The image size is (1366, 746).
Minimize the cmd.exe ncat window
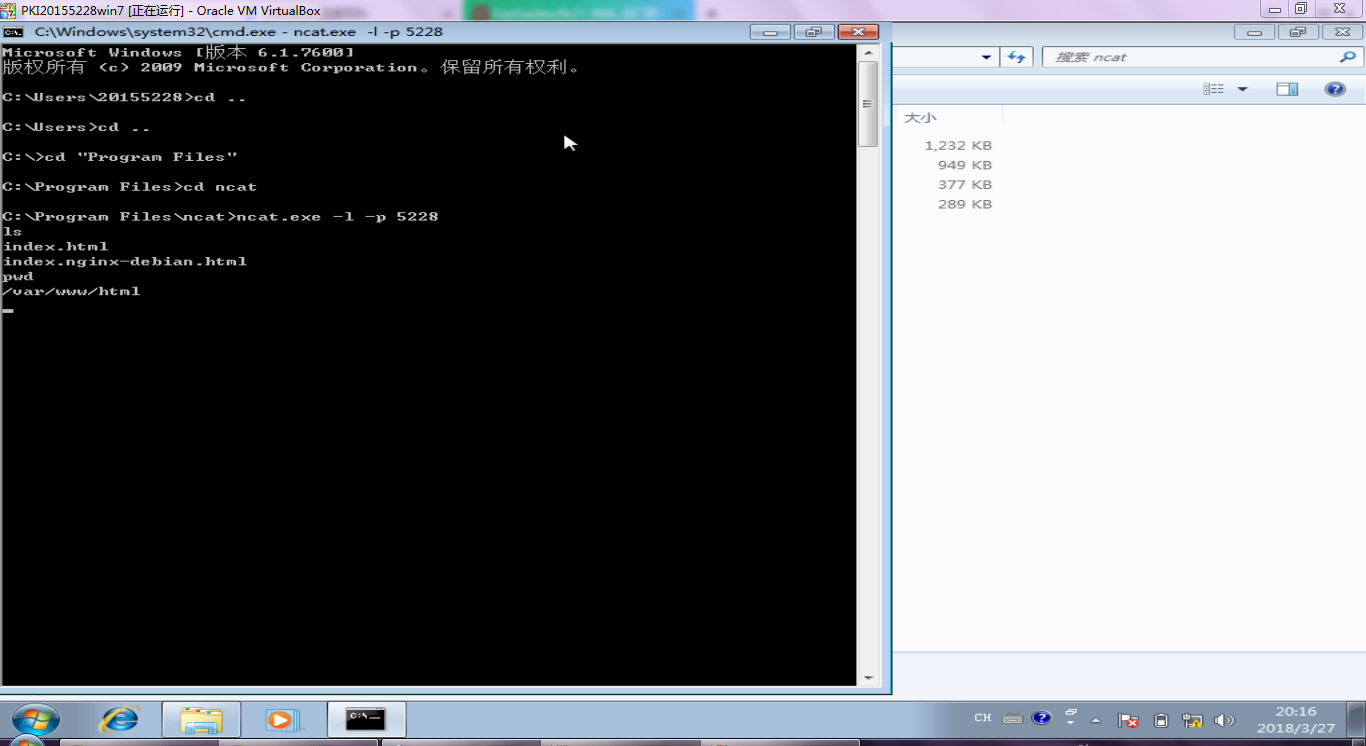tap(770, 32)
